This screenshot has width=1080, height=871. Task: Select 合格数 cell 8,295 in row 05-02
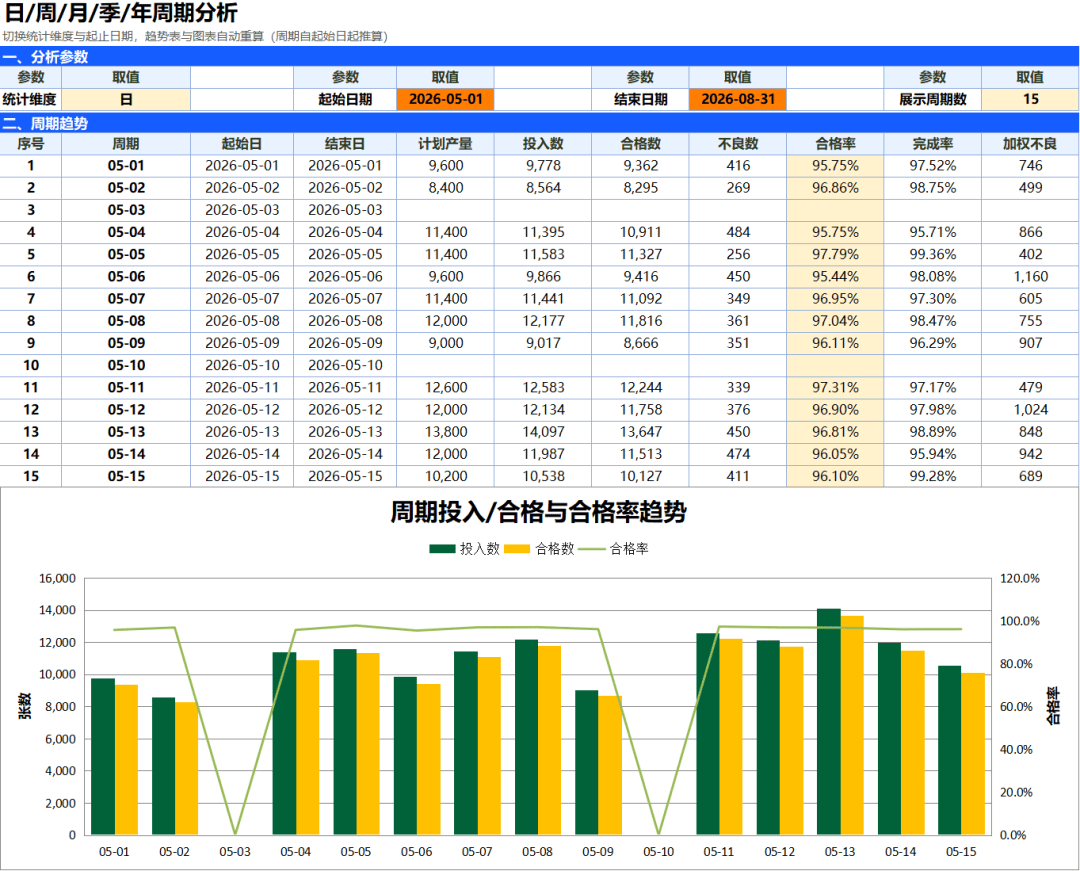[641, 188]
